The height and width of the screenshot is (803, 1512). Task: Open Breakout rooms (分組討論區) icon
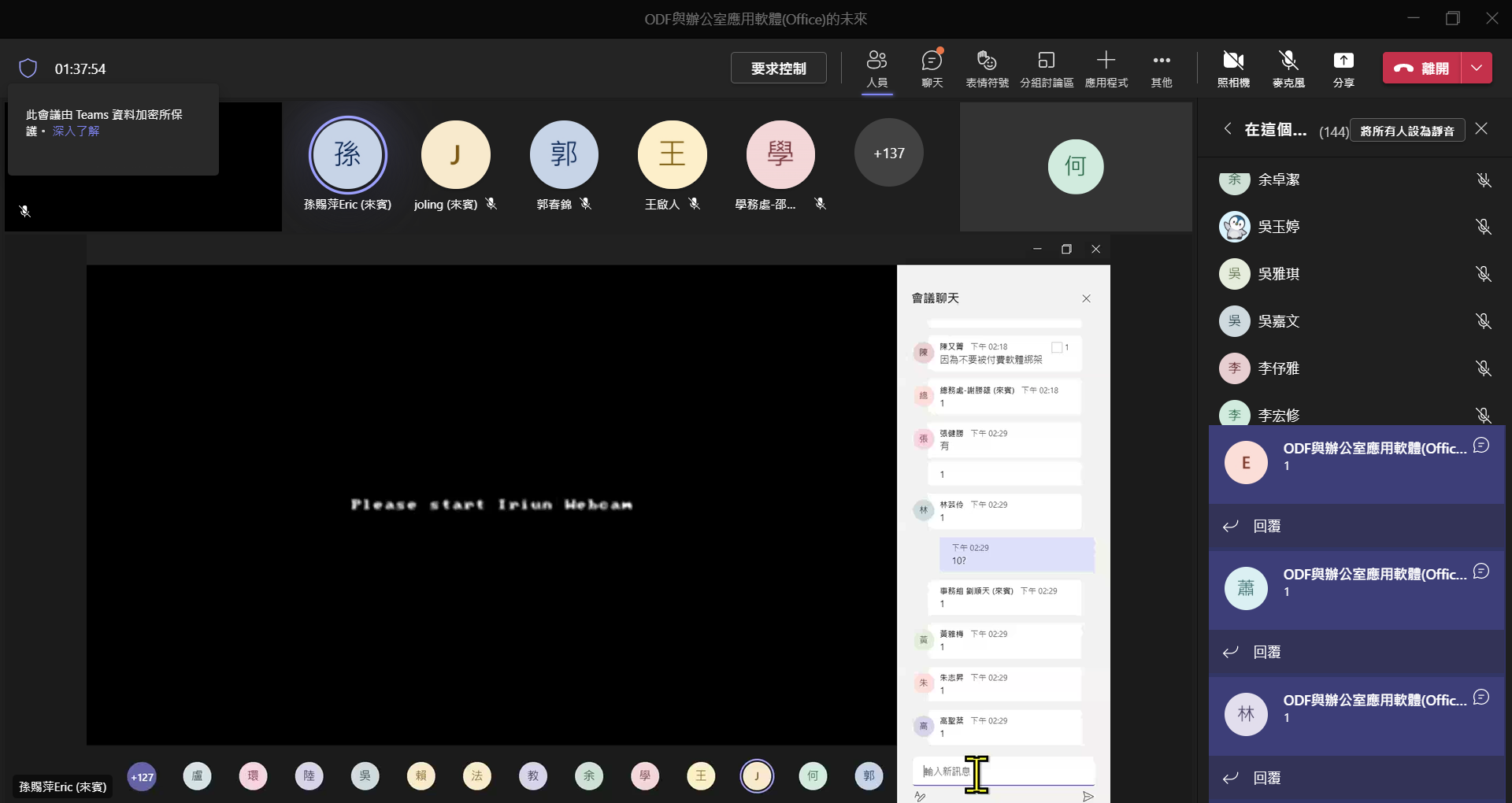(1047, 61)
